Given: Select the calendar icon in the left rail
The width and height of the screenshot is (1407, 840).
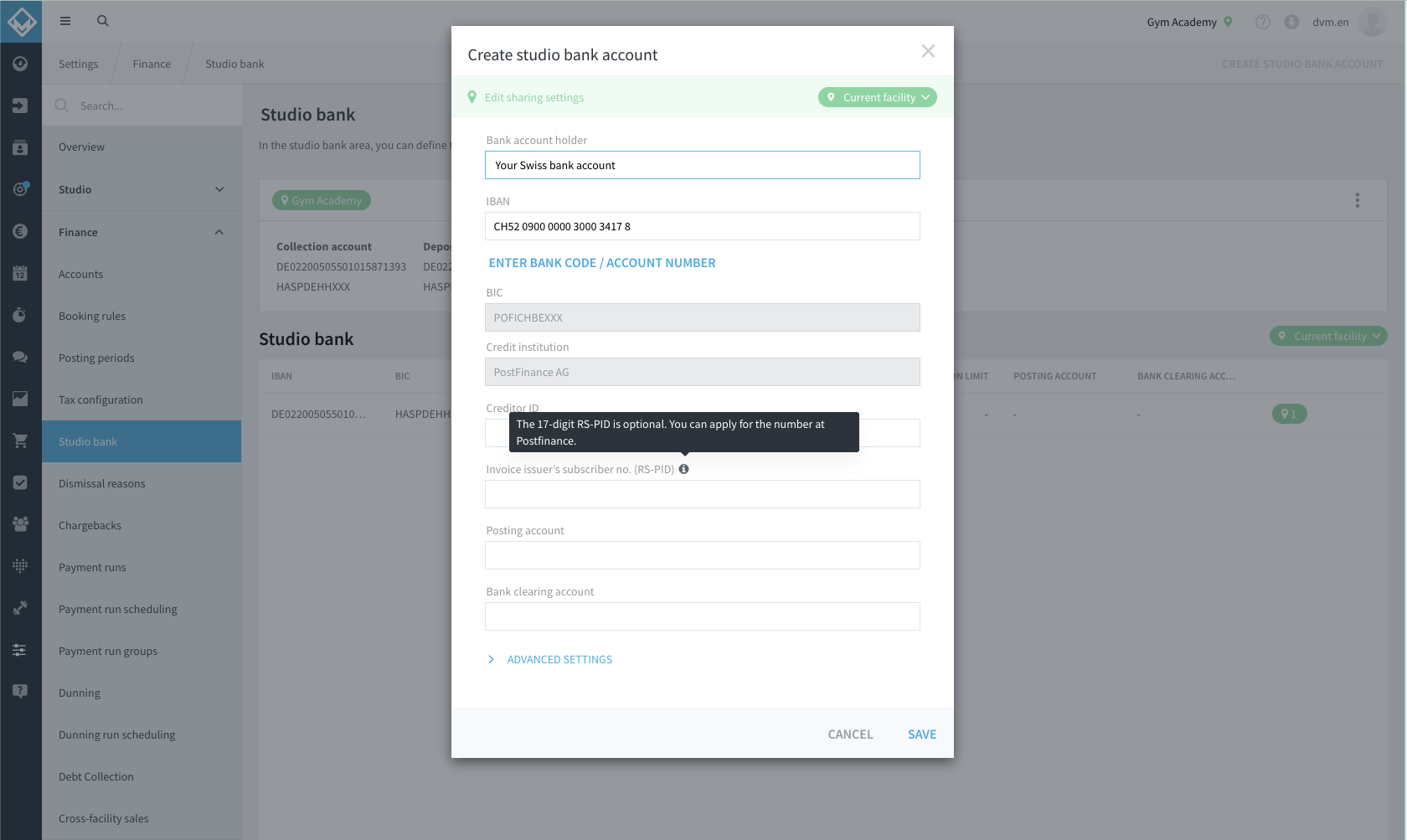Looking at the screenshot, I should point(20,272).
